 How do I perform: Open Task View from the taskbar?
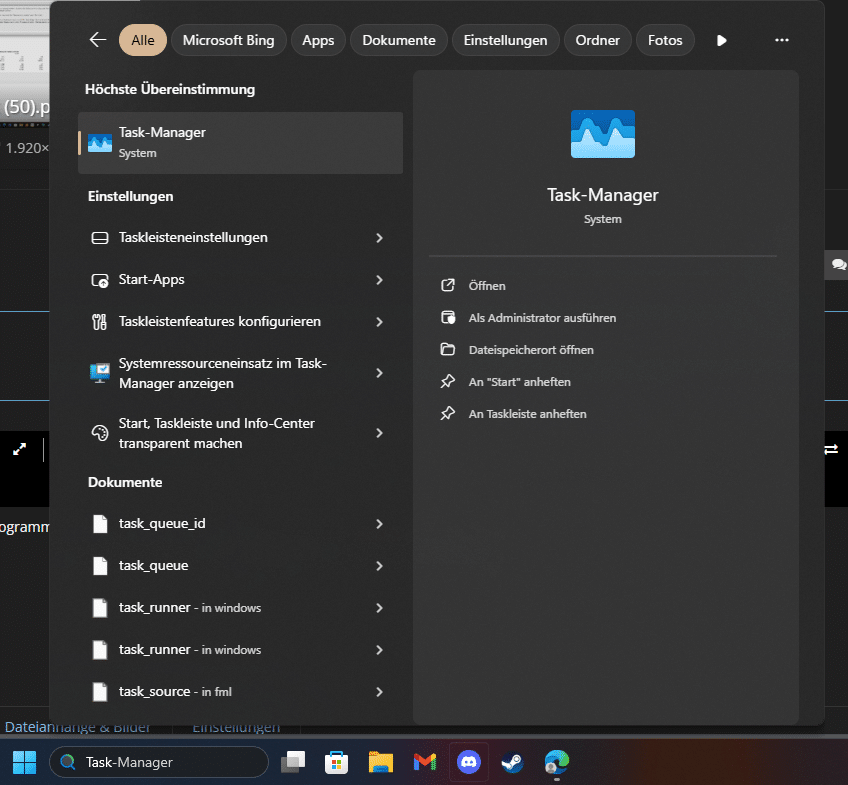point(293,762)
